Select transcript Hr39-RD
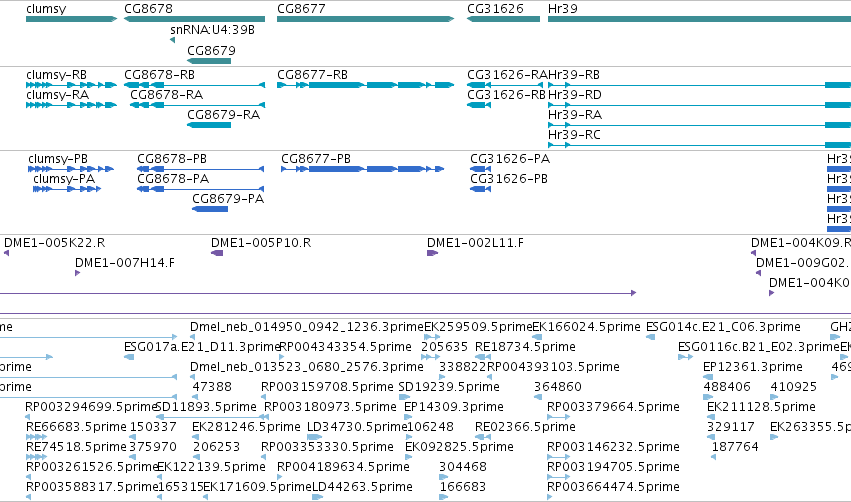 pos(575,94)
